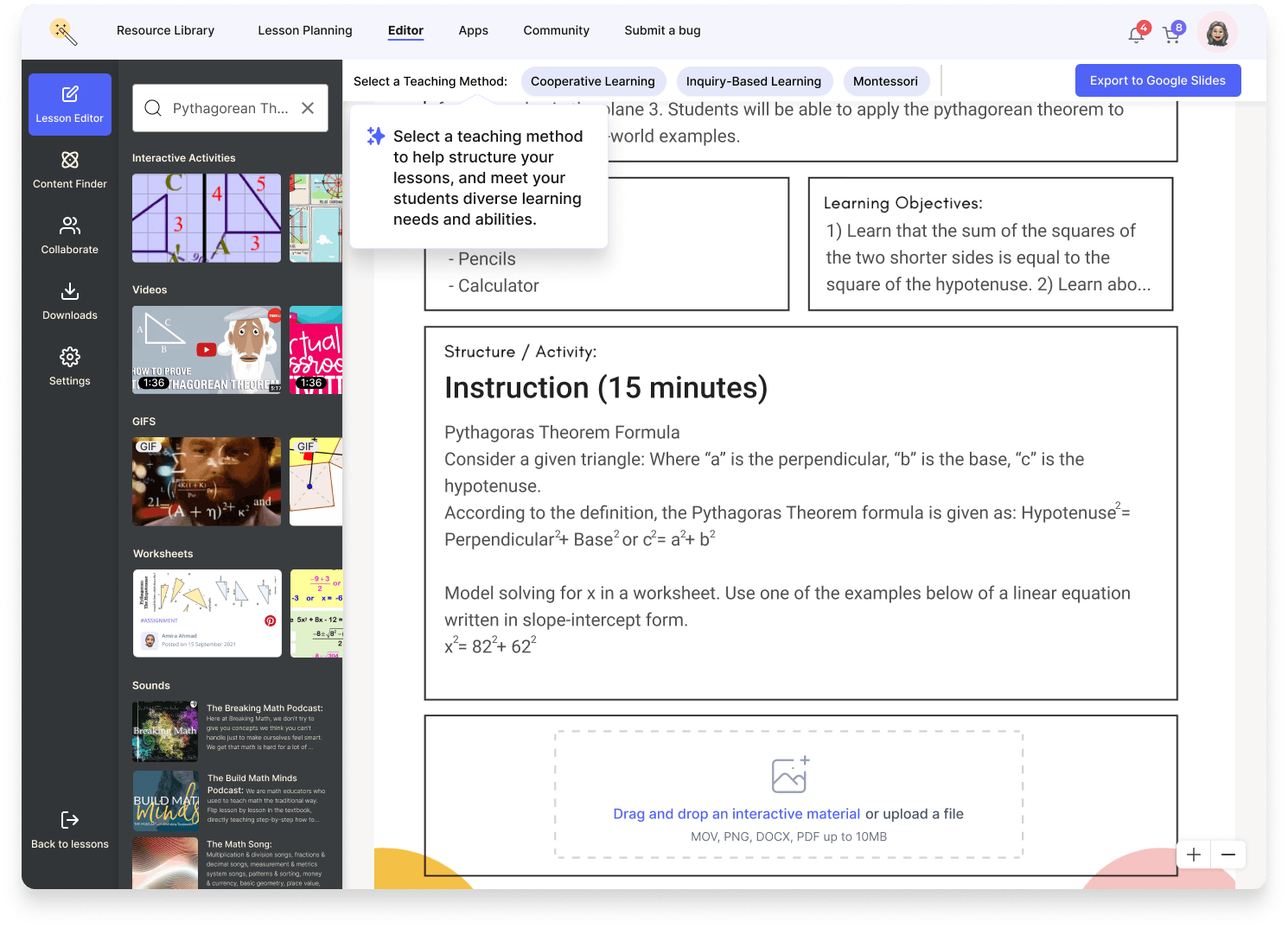Open Settings in the sidebar

(70, 367)
